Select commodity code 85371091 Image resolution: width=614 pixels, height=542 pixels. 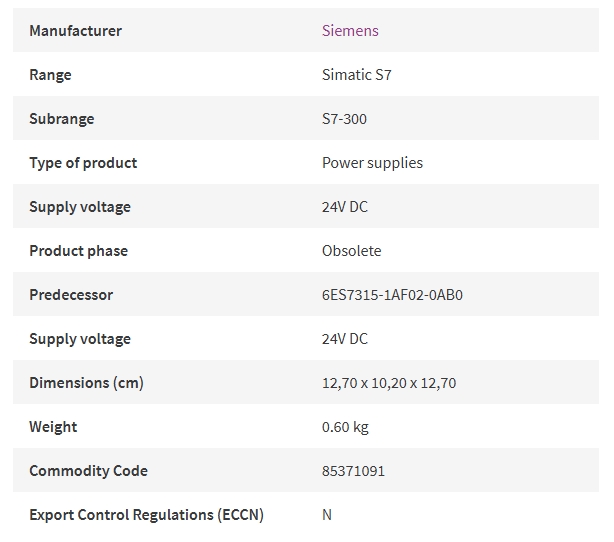coord(353,471)
